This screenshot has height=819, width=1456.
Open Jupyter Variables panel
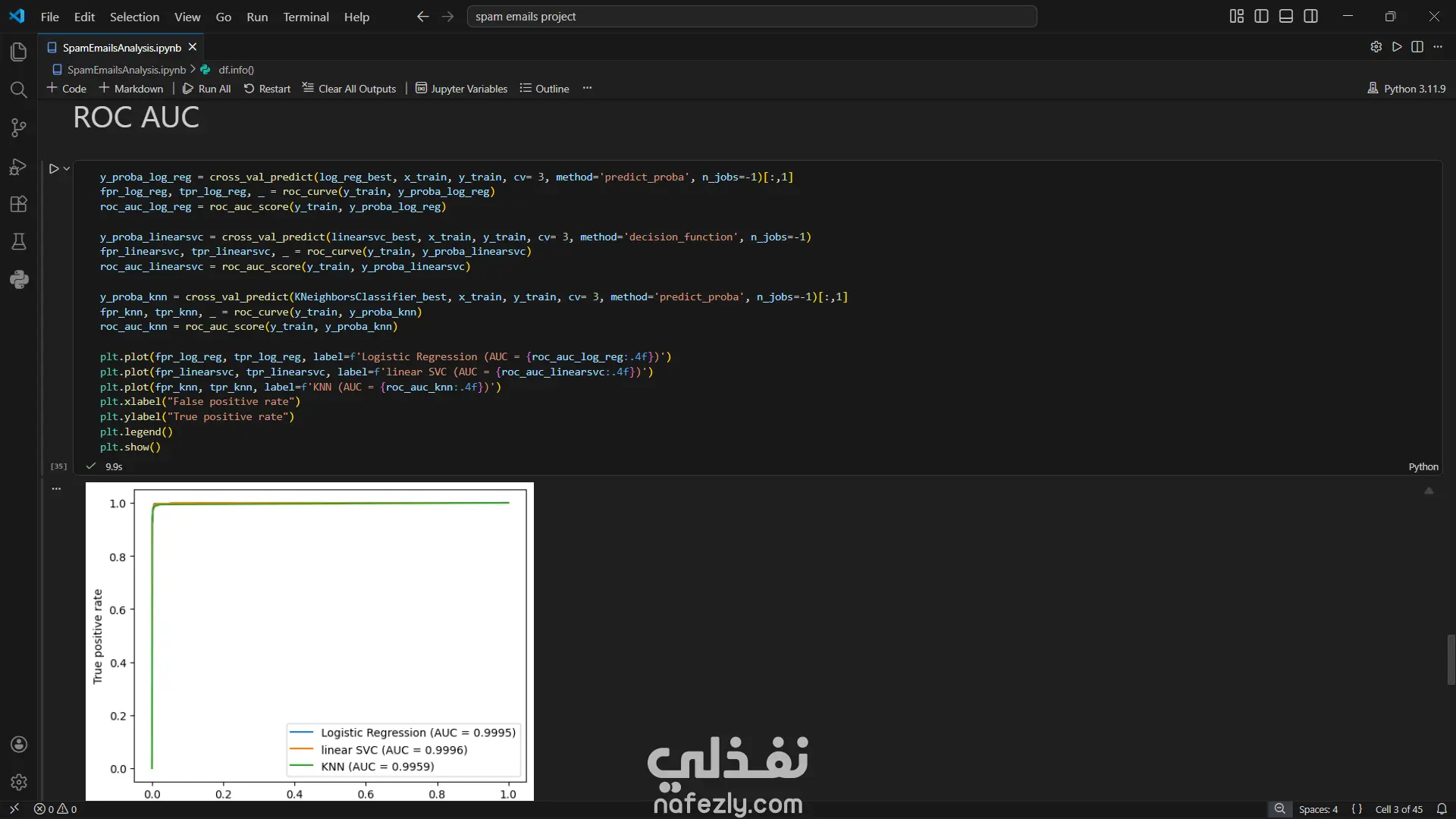461,89
